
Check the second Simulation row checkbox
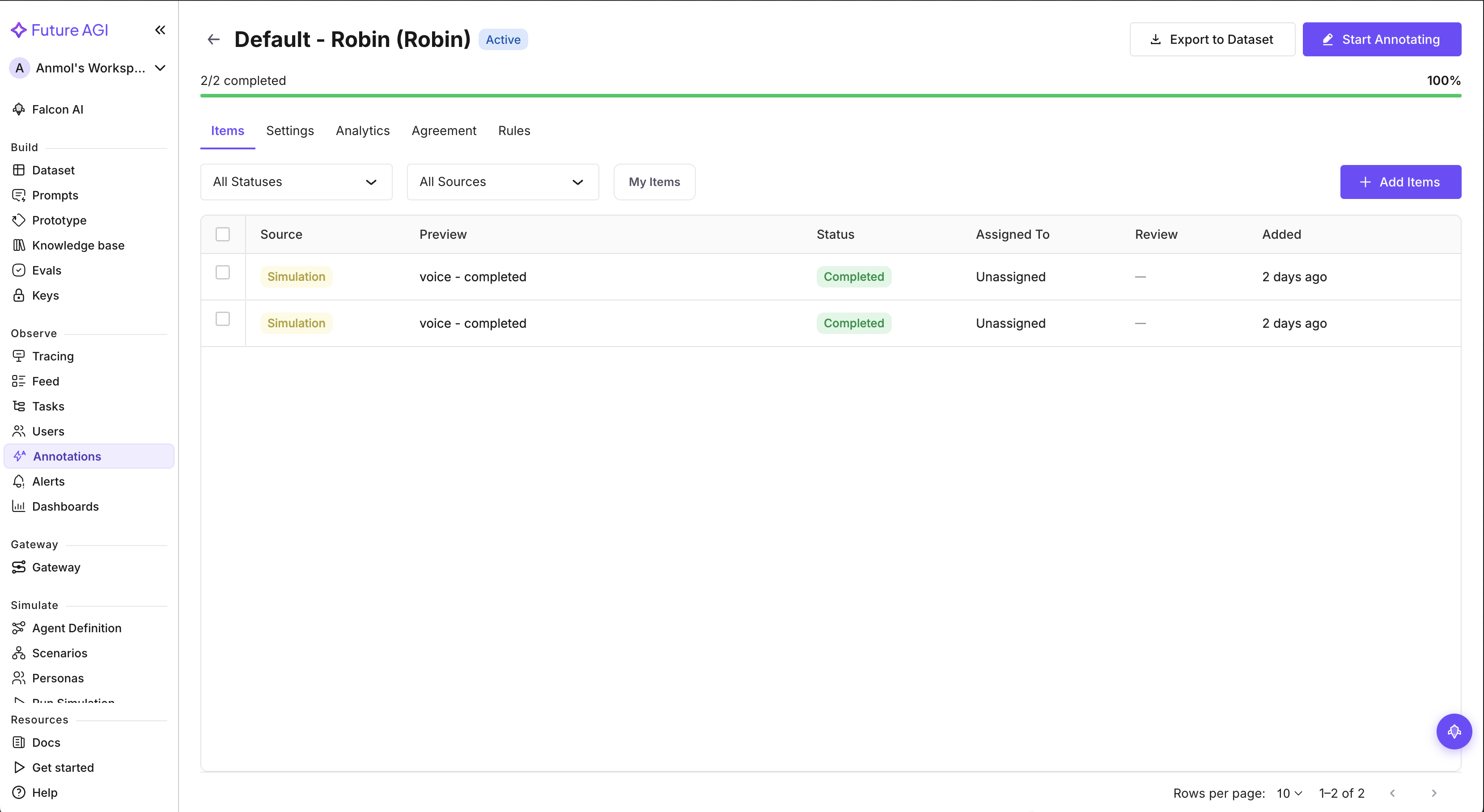click(x=223, y=319)
